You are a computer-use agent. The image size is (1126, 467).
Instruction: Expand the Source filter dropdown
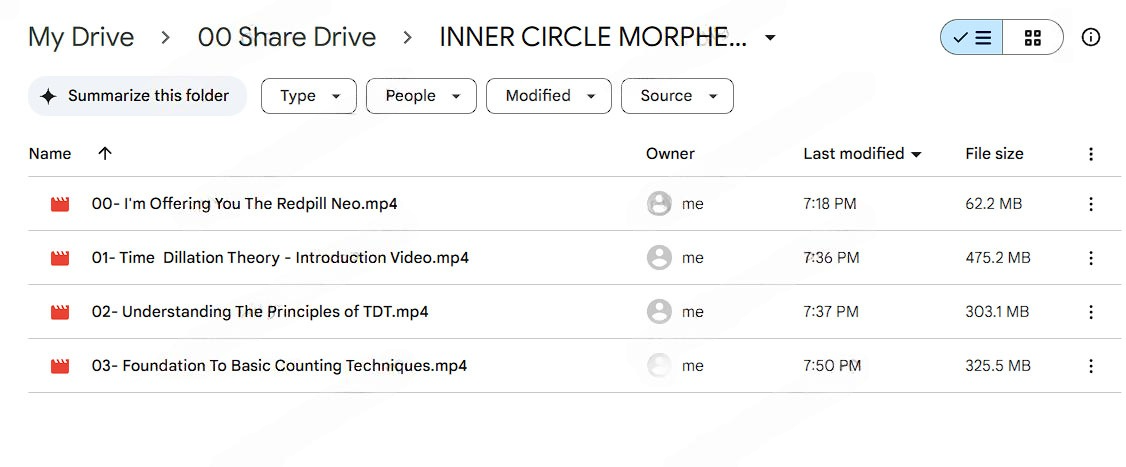click(x=677, y=96)
